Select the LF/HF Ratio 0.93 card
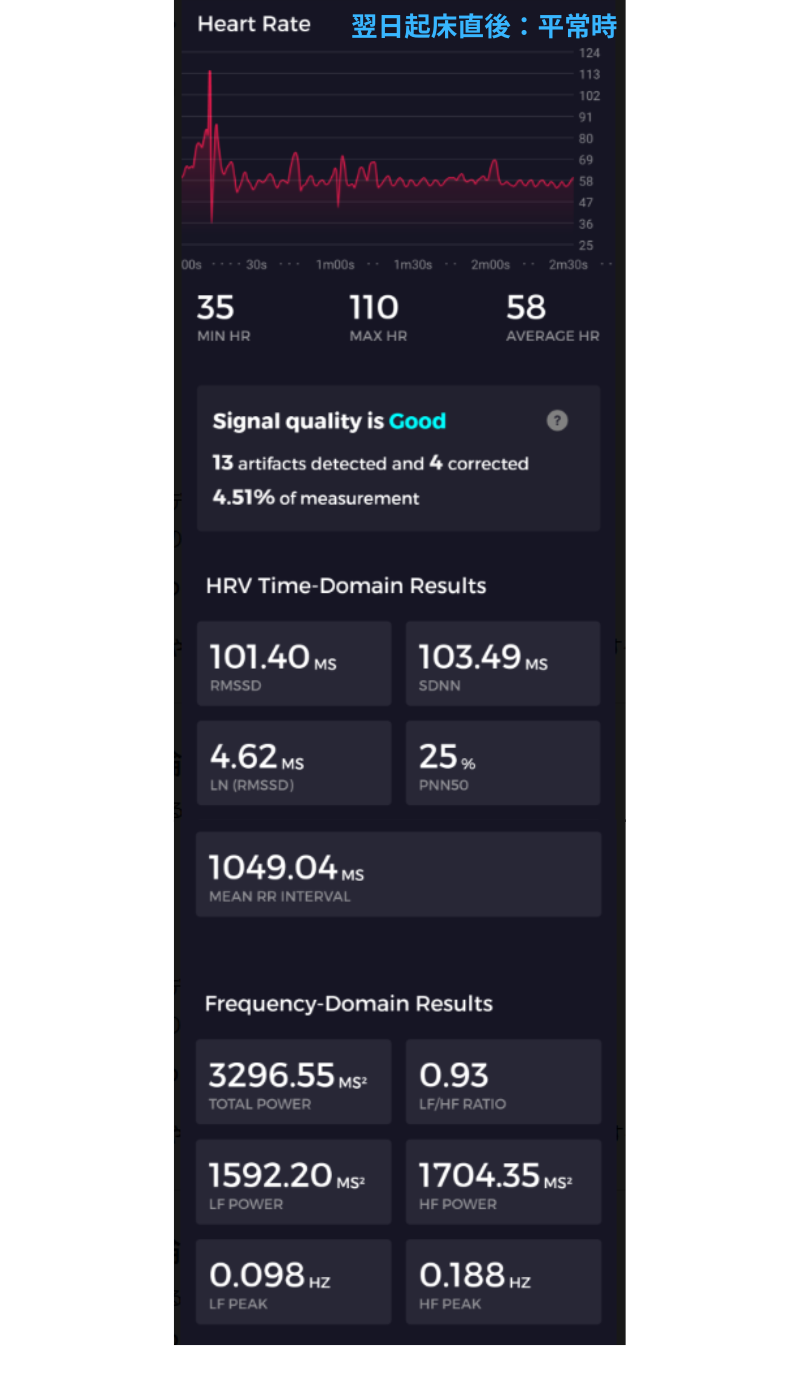Image resolution: width=800 pixels, height=1400 pixels. [502, 1082]
